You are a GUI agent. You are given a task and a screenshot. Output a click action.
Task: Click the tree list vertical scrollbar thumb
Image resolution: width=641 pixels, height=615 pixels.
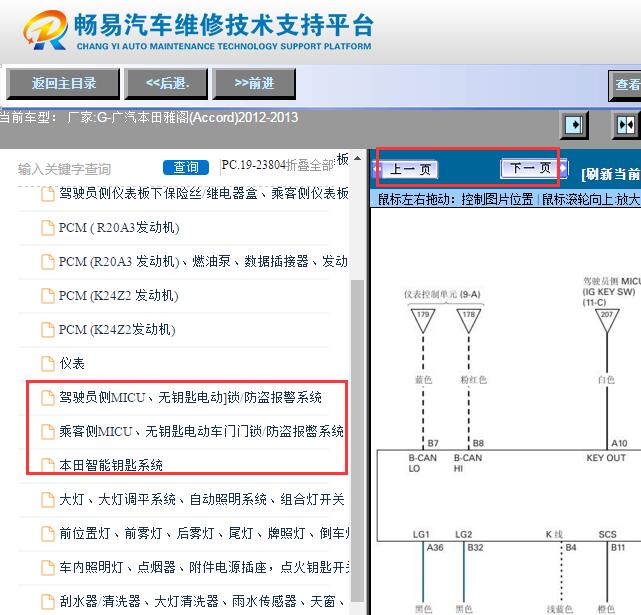pos(357,442)
